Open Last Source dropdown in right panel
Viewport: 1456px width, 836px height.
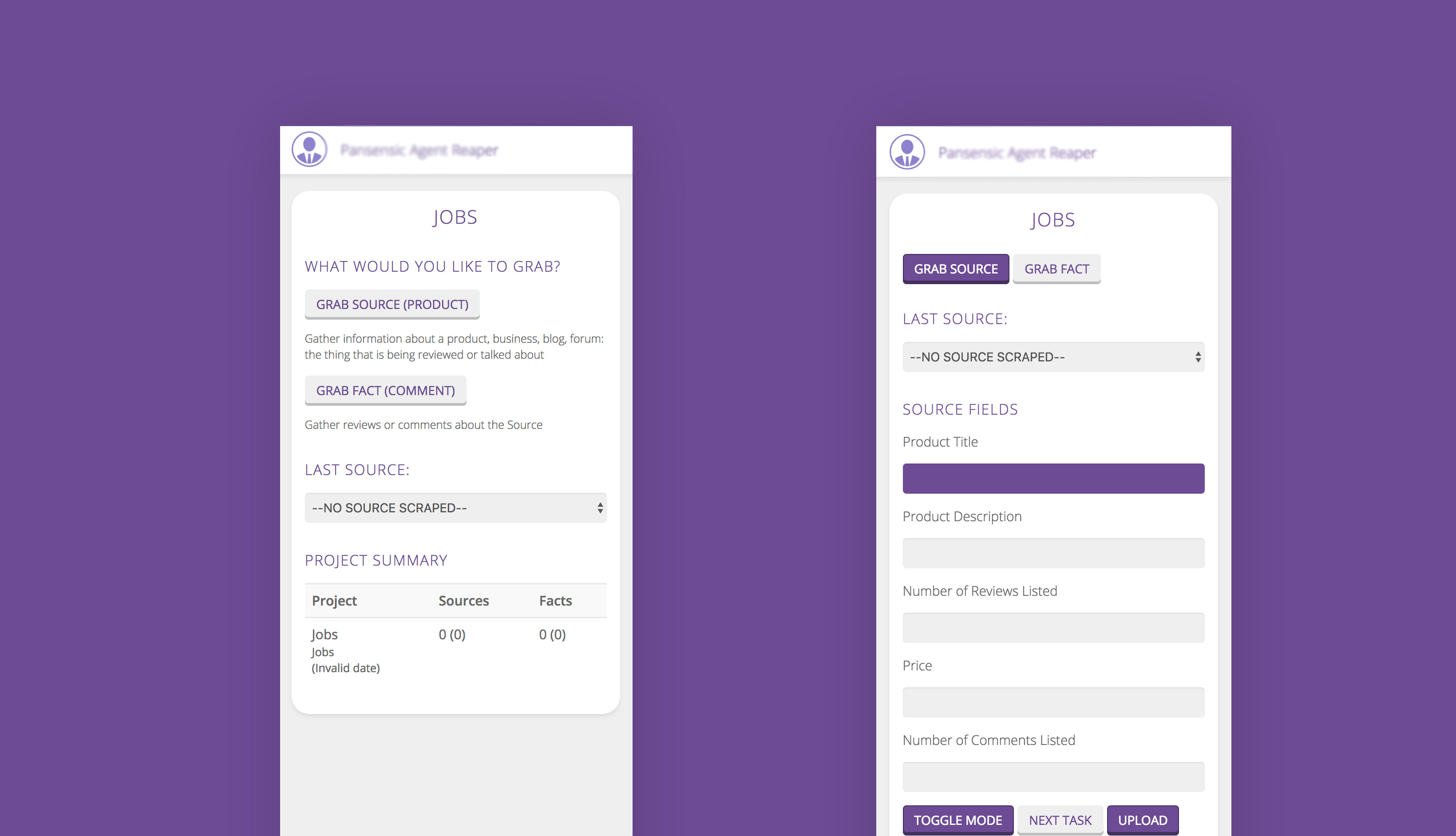[1053, 357]
